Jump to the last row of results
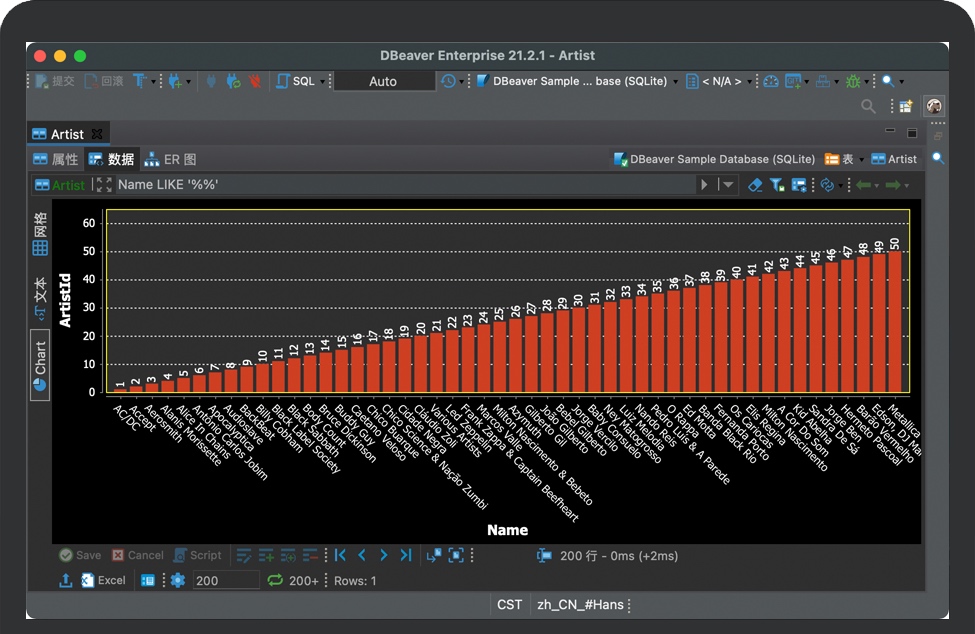This screenshot has height=634, width=975. (405, 555)
